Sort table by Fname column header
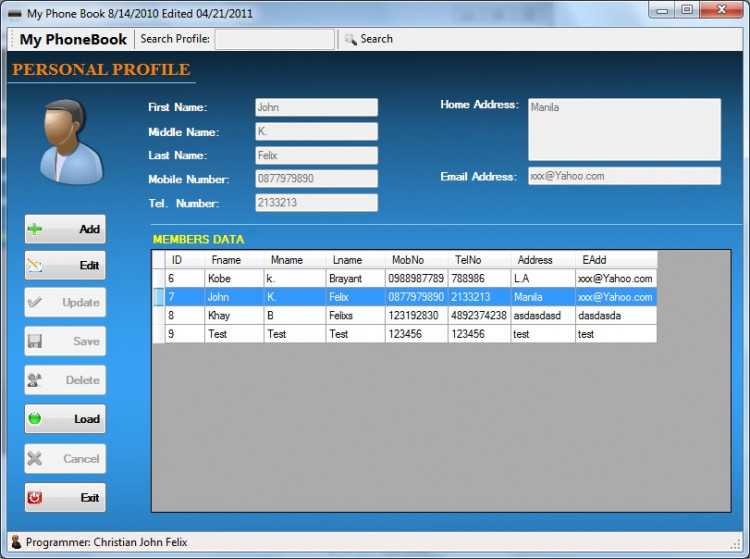The image size is (750, 559). 234,260
